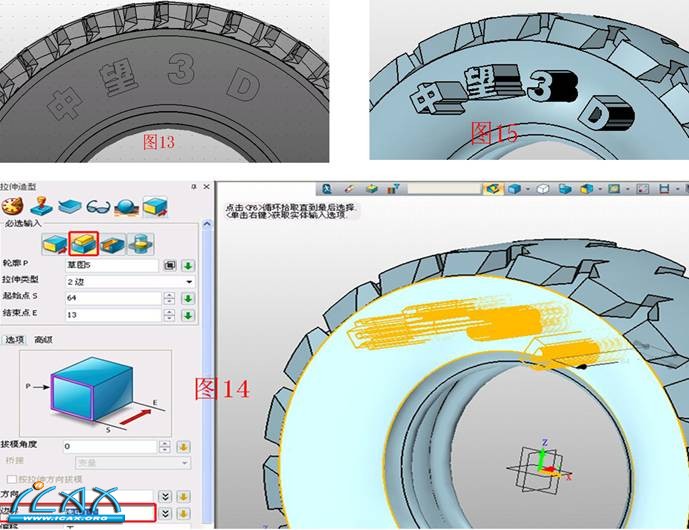Open the dropdown arrow next to the blue cube icon
The height and width of the screenshot is (530, 689).
pos(527,189)
